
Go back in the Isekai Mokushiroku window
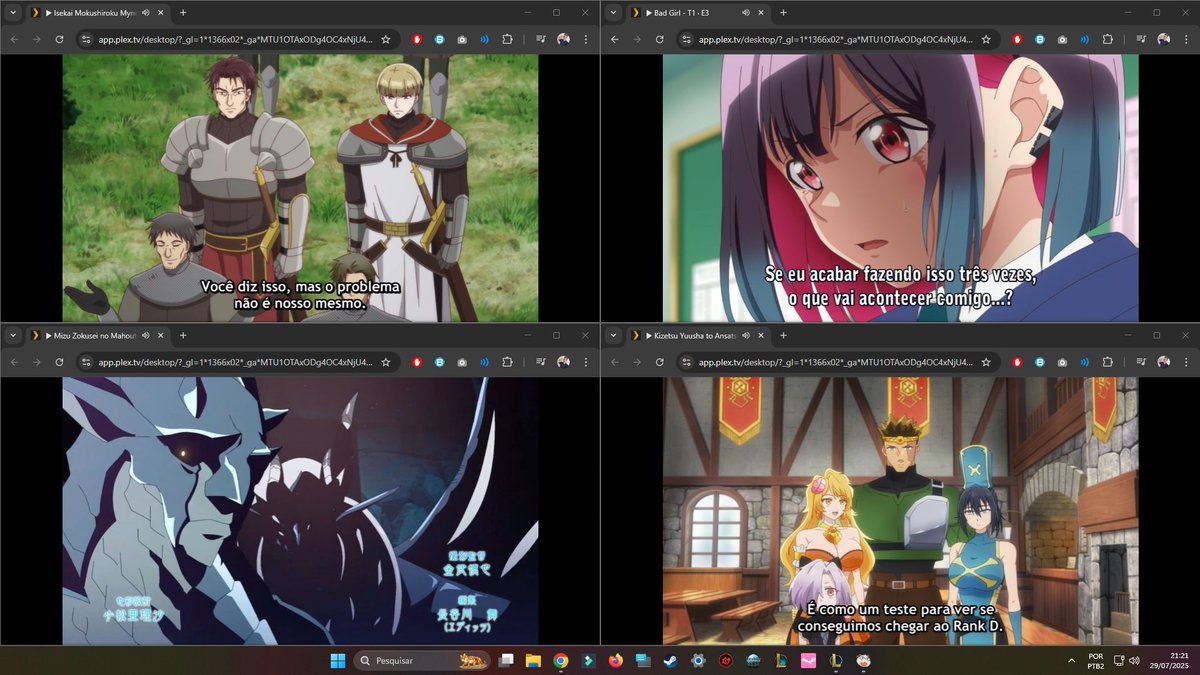[13, 39]
